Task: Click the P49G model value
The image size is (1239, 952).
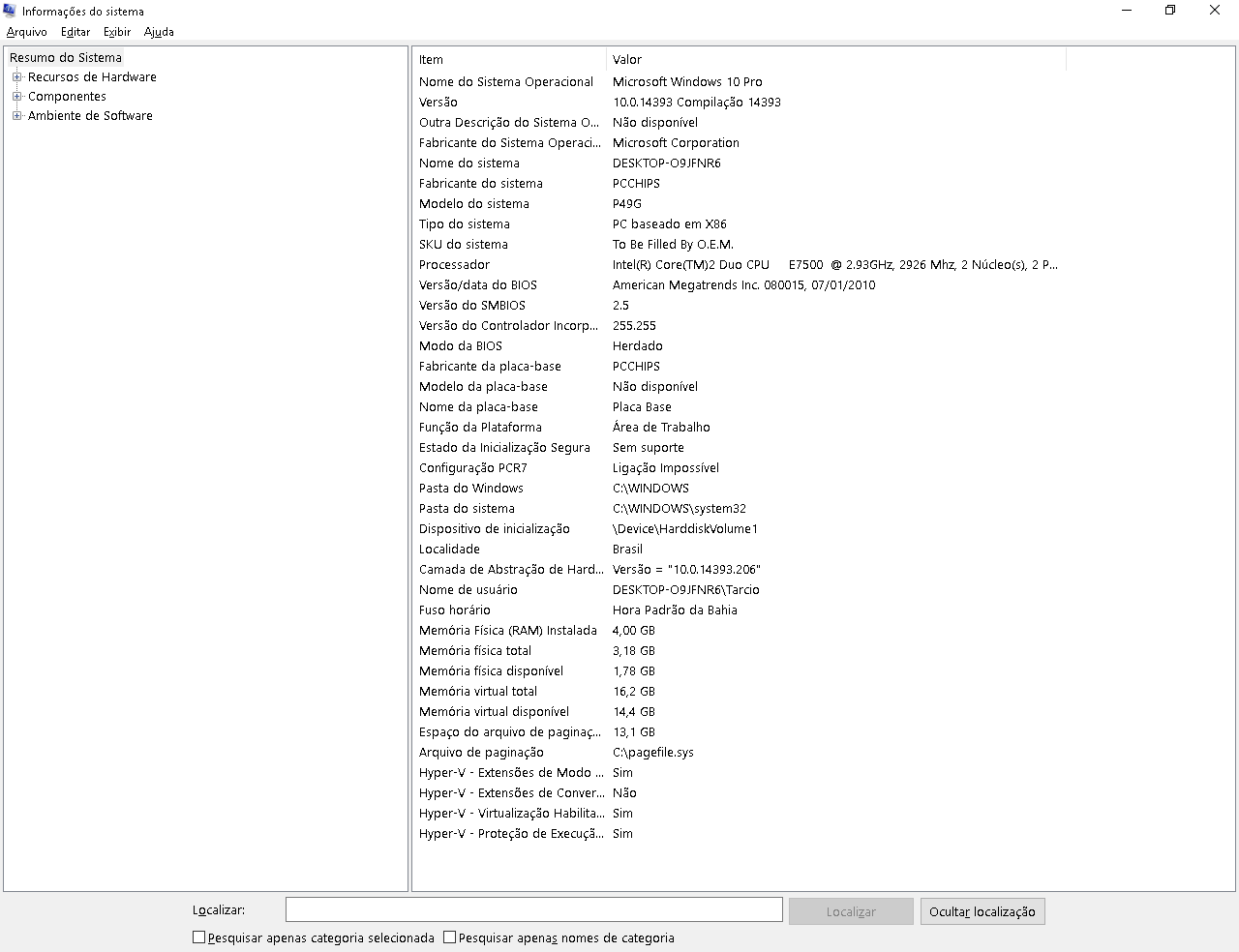Action: tap(627, 204)
